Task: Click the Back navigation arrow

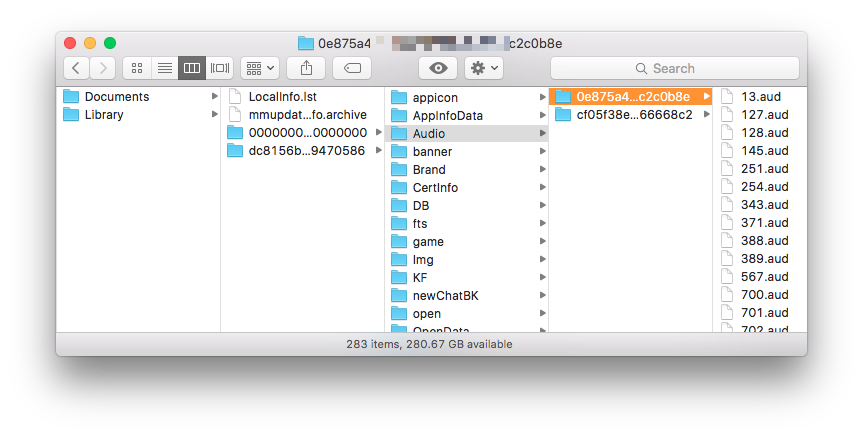Action: pyautogui.click(x=77, y=68)
